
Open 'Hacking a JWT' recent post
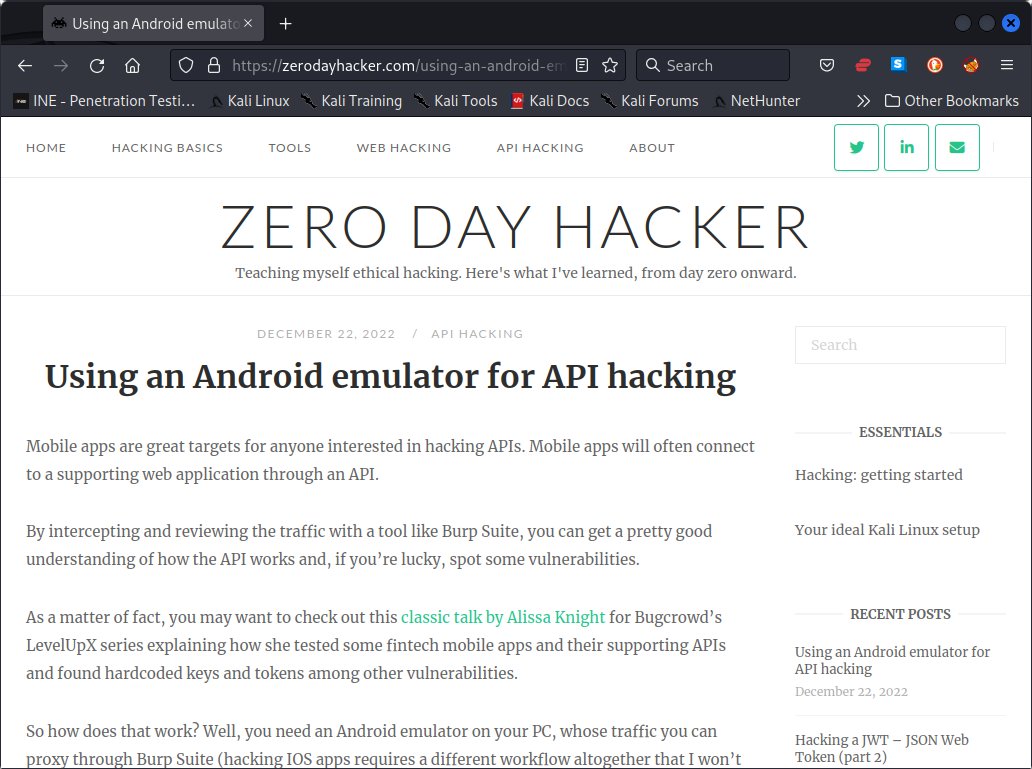click(x=882, y=749)
